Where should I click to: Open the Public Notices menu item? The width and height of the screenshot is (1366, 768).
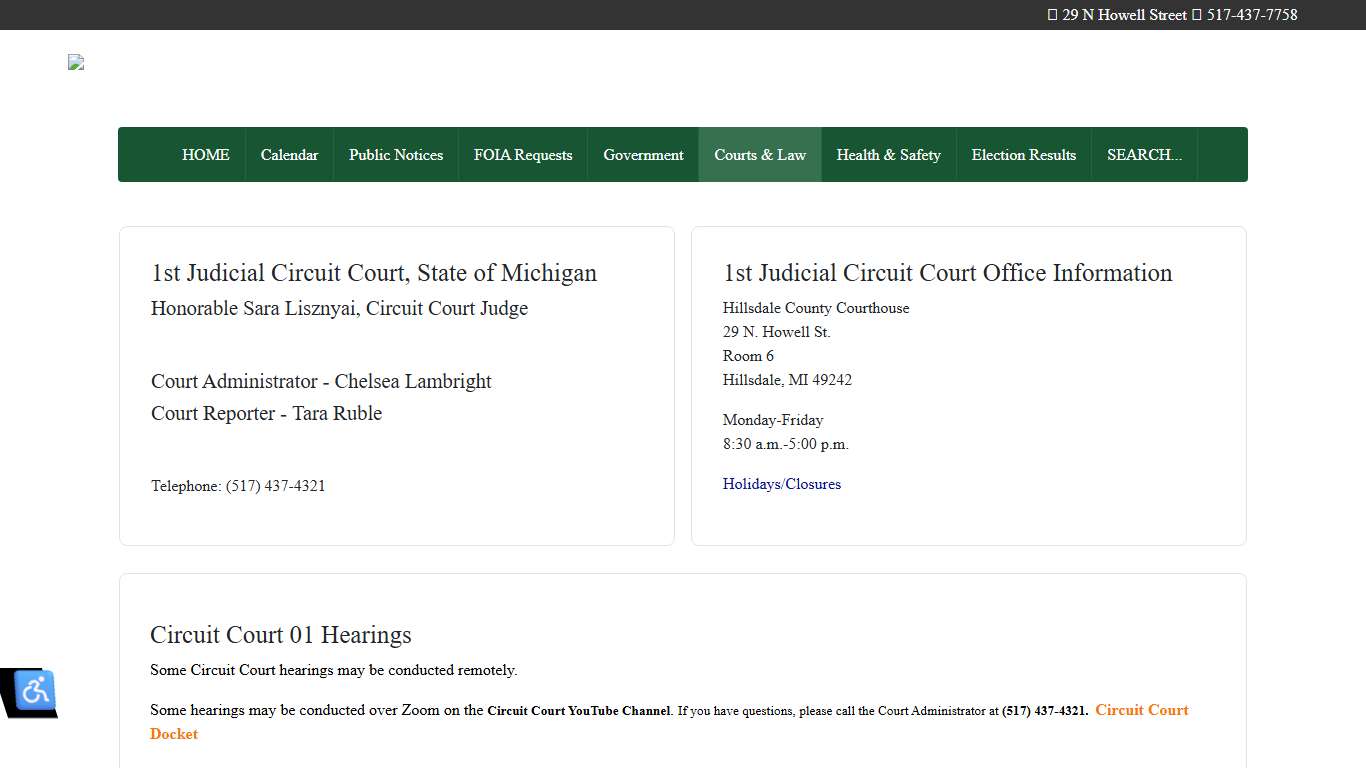396,154
